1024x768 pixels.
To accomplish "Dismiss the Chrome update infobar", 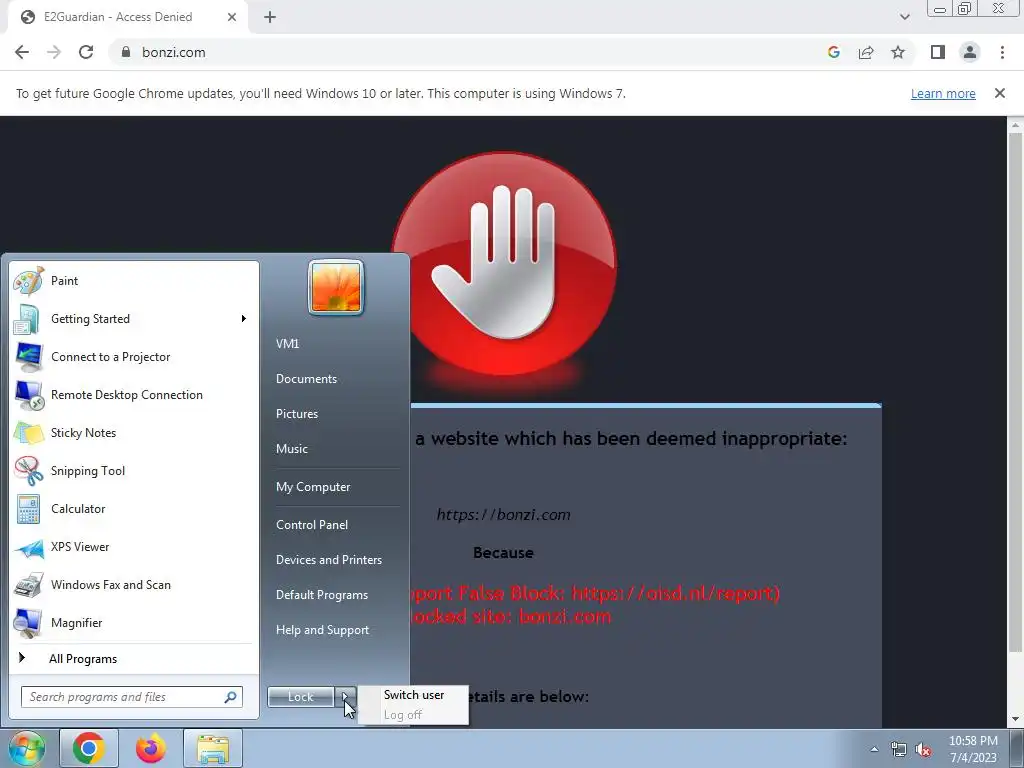I will (x=999, y=93).
